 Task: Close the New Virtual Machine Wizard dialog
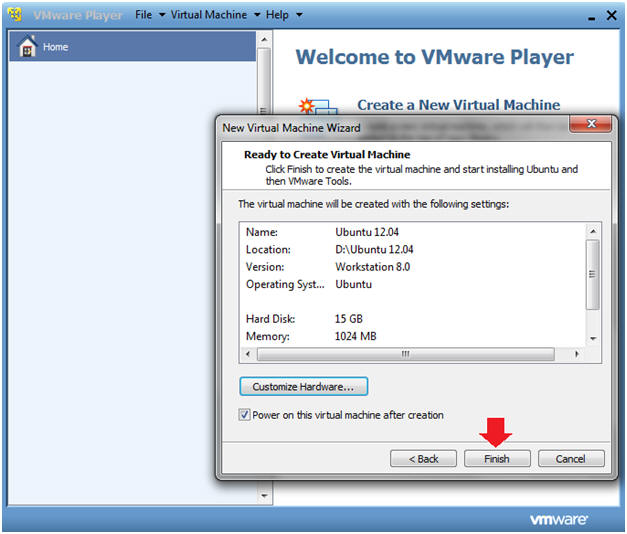591,124
